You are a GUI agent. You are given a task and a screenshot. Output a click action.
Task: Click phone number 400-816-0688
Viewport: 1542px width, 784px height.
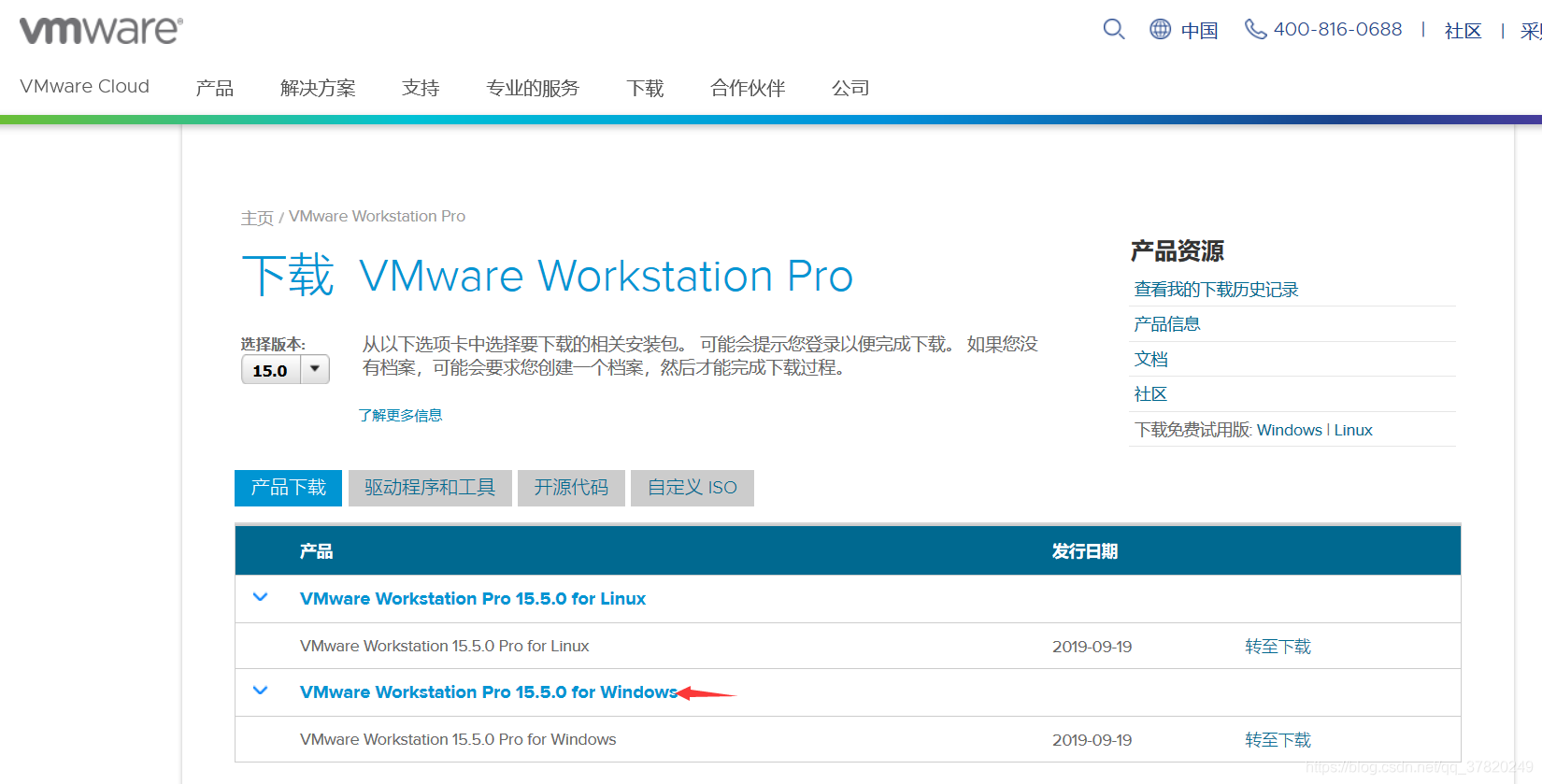click(1337, 29)
